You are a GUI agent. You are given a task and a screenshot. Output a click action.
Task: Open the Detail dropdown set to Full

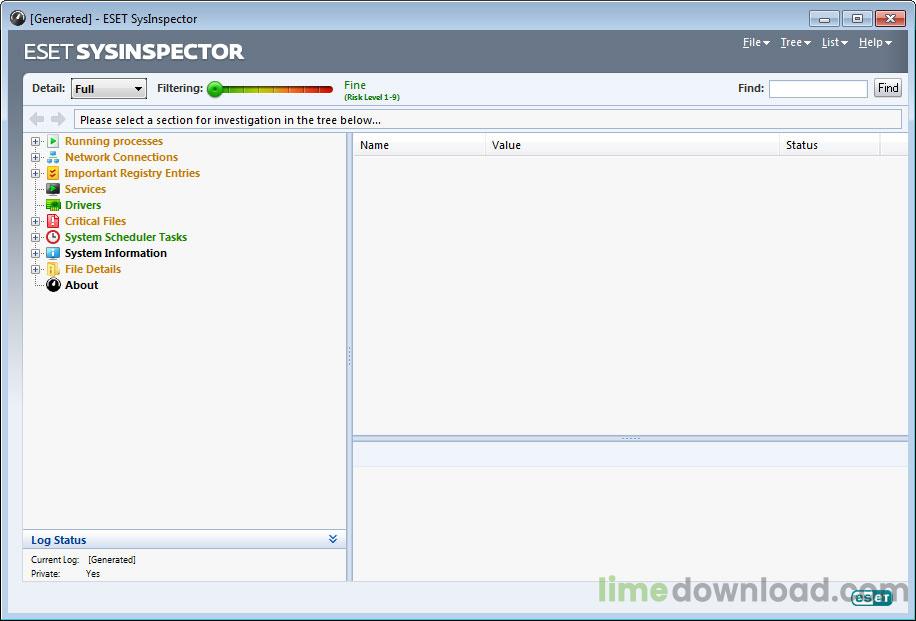(x=109, y=89)
